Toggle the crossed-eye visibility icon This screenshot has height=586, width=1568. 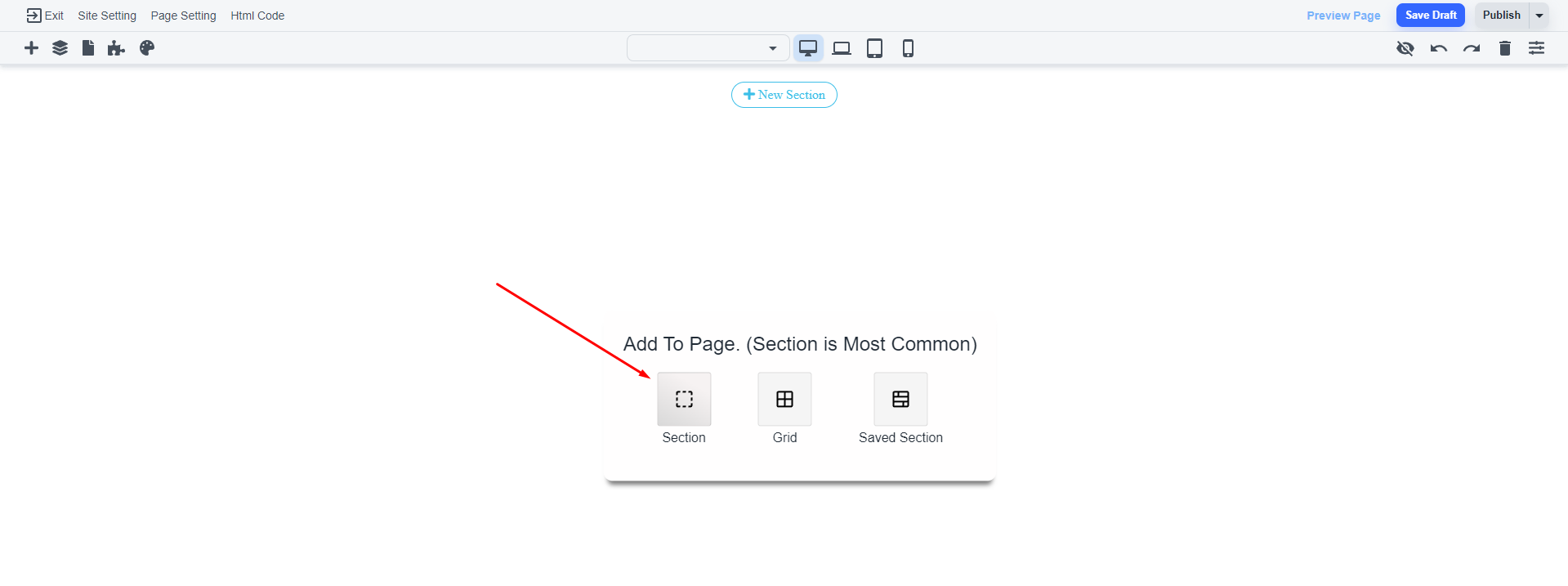pyautogui.click(x=1405, y=48)
